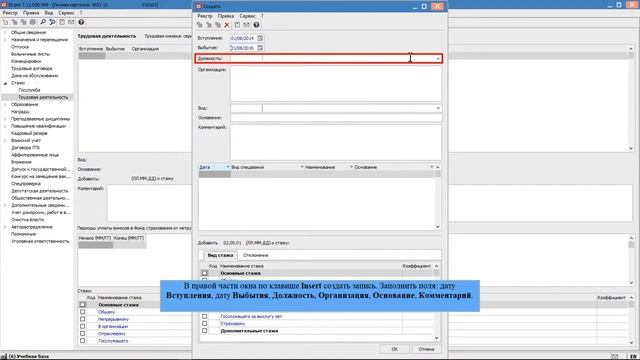Click the clipboard icon left of the envelope in the dialog toolbar
The height and width of the screenshot is (360, 640).
click(237, 25)
